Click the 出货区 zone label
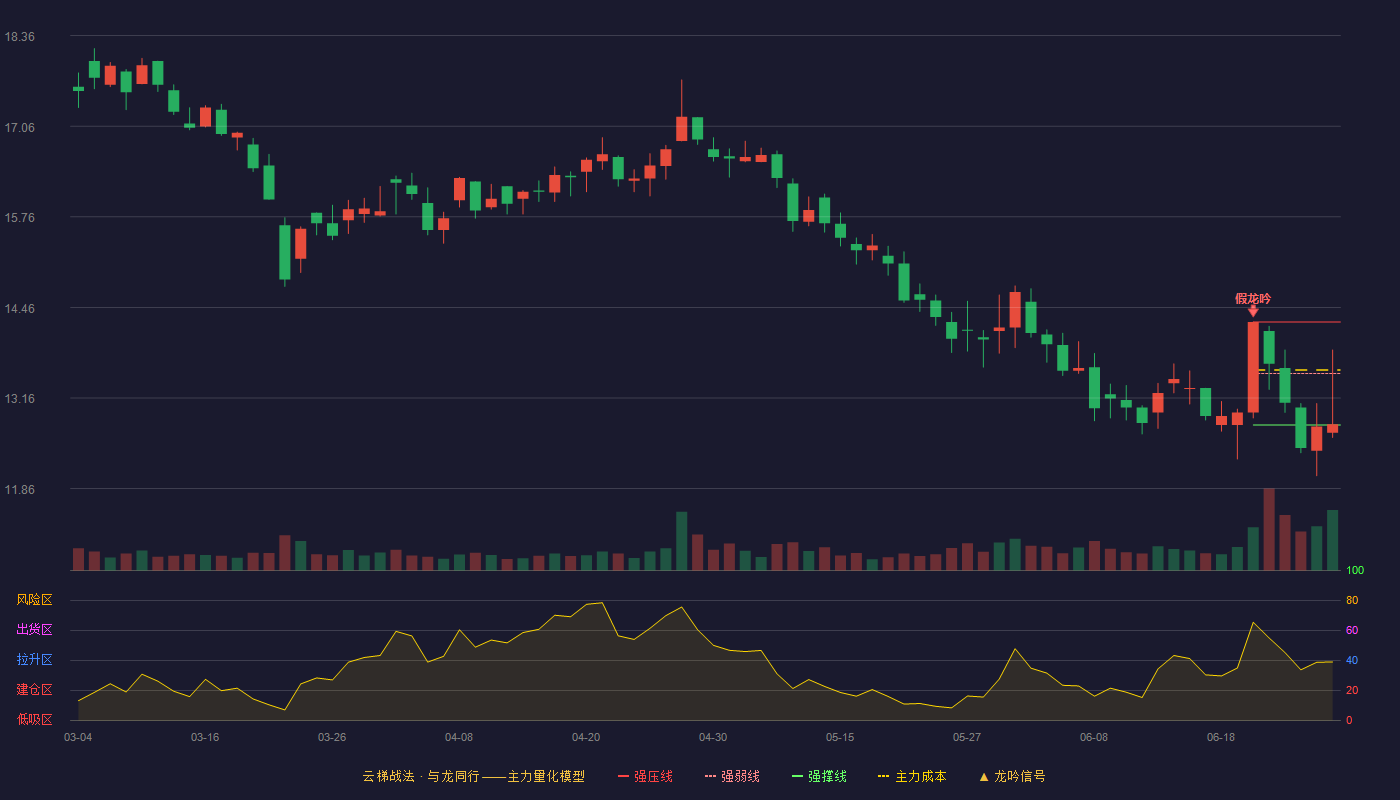The height and width of the screenshot is (800, 1400). coord(34,630)
